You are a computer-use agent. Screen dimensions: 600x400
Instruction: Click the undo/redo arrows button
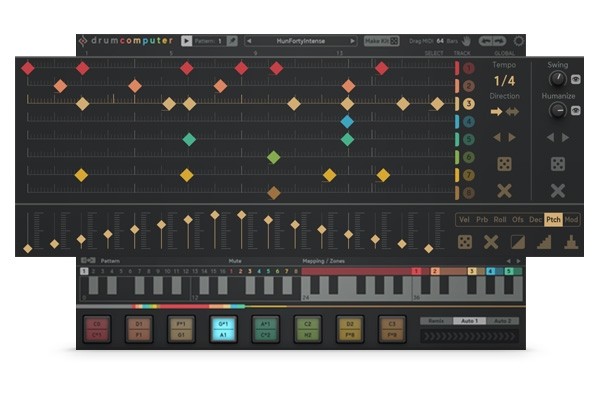click(x=492, y=41)
